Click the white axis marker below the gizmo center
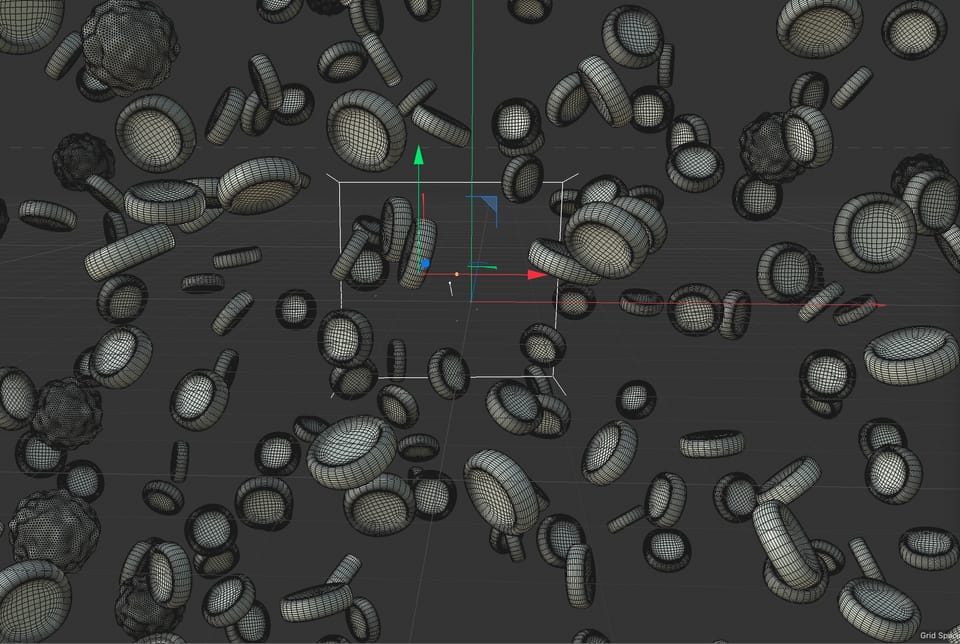960x644 pixels. 450,287
